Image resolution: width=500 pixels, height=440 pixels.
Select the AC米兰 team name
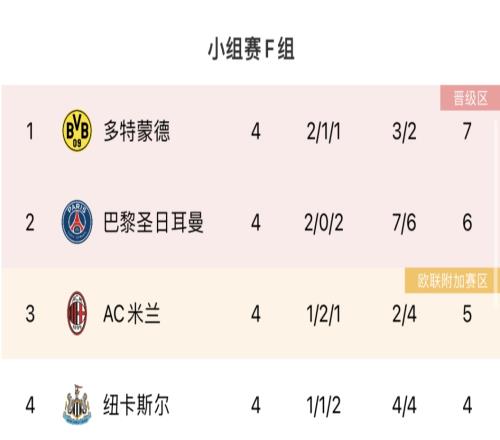coord(132,314)
